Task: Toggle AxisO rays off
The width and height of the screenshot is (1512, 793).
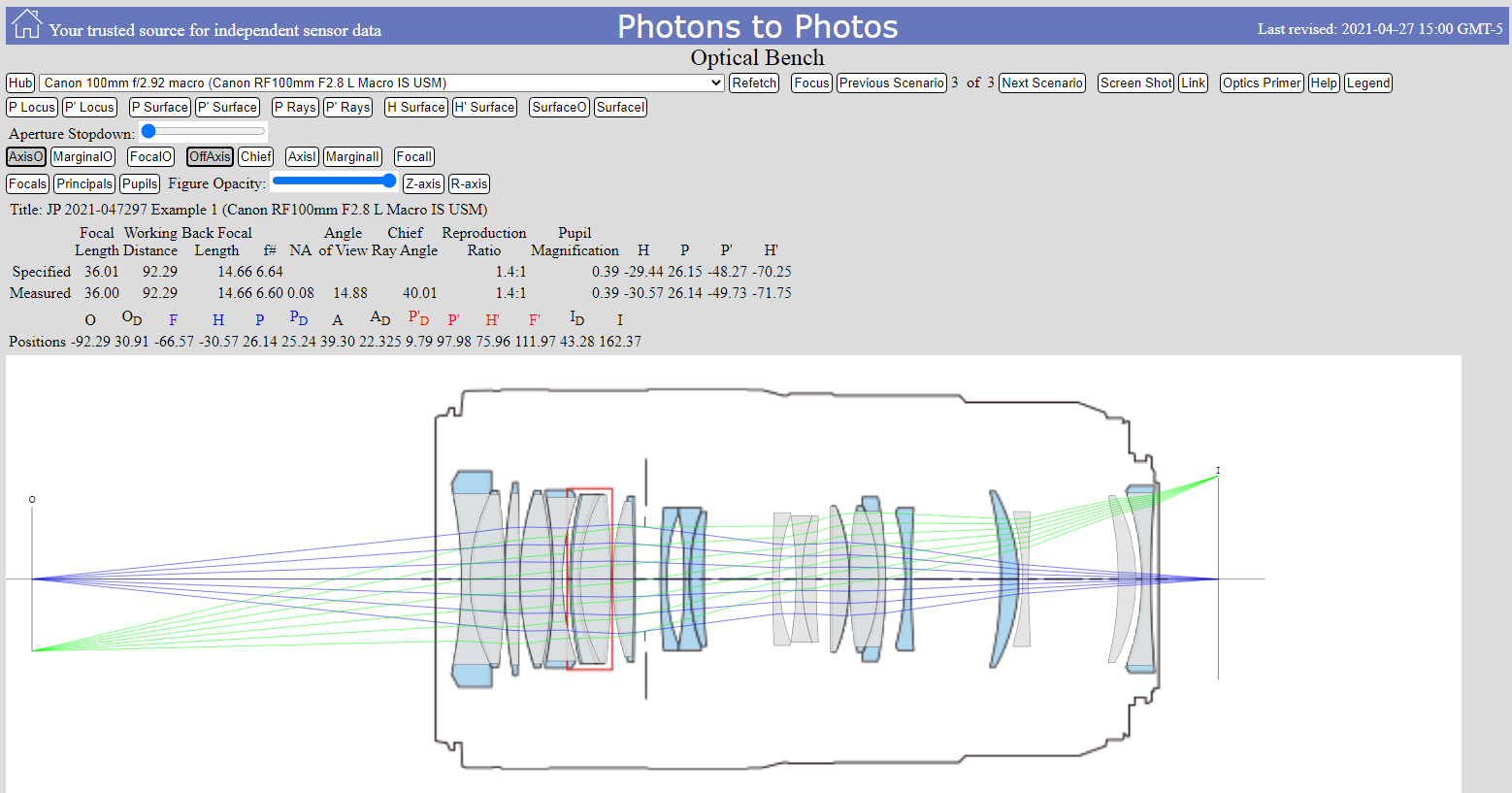Action: point(26,157)
